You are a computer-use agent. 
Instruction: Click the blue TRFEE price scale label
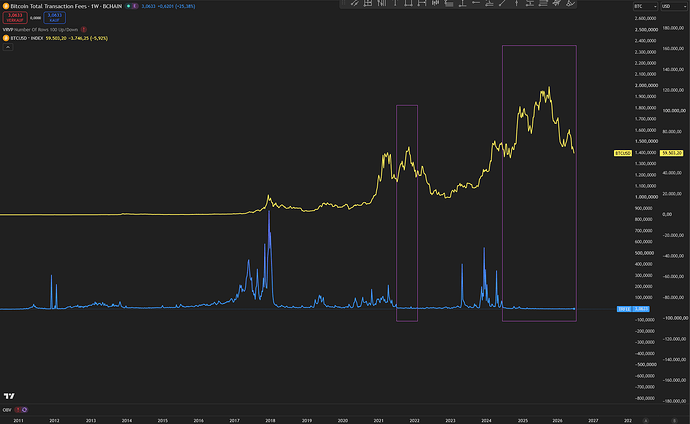coord(624,309)
